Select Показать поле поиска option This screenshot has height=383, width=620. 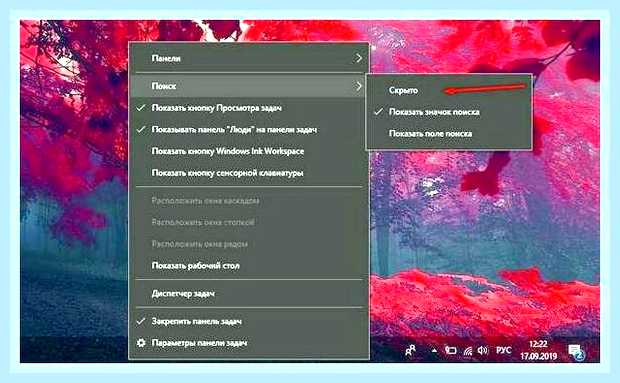[449, 134]
